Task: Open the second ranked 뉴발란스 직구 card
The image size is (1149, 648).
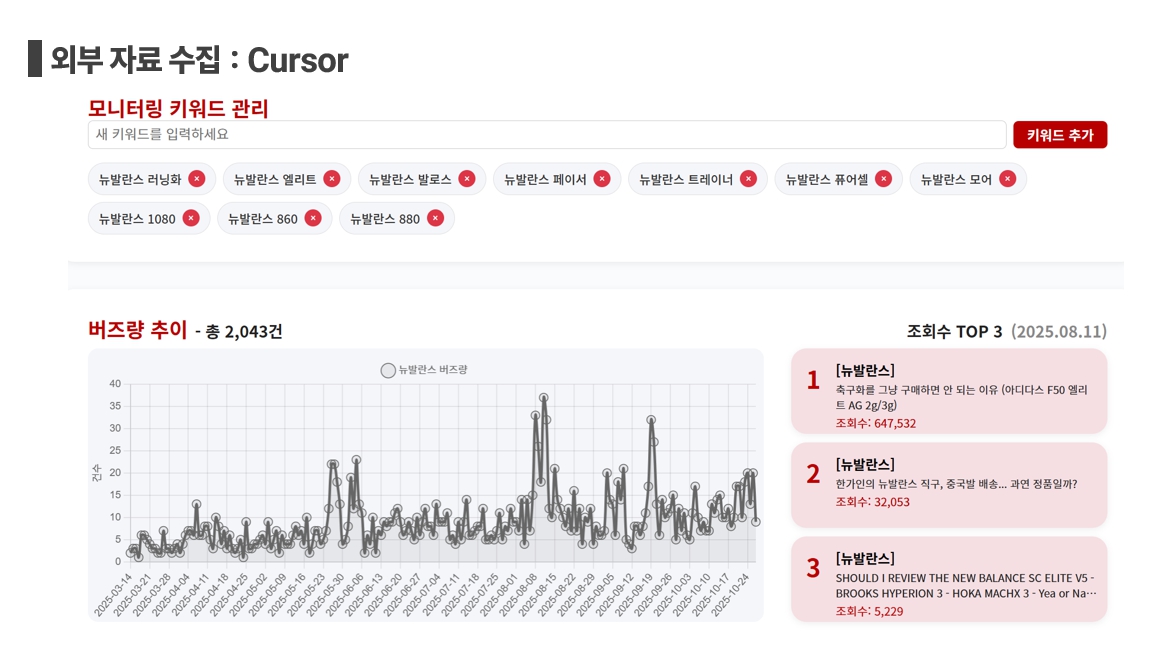Action: pos(948,485)
